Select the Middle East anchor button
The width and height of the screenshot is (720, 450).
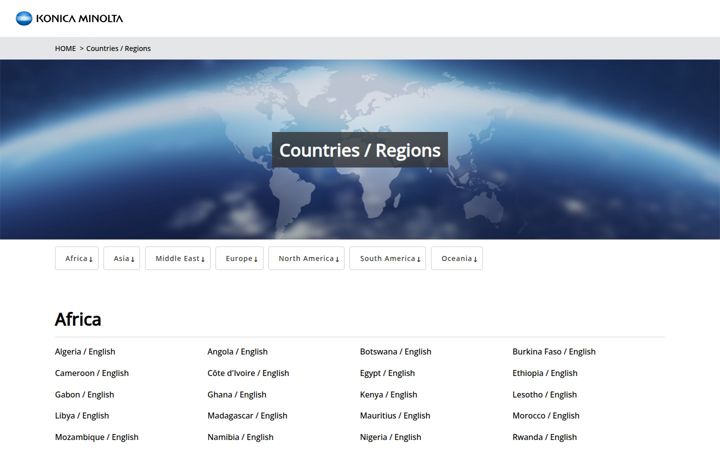pos(178,259)
